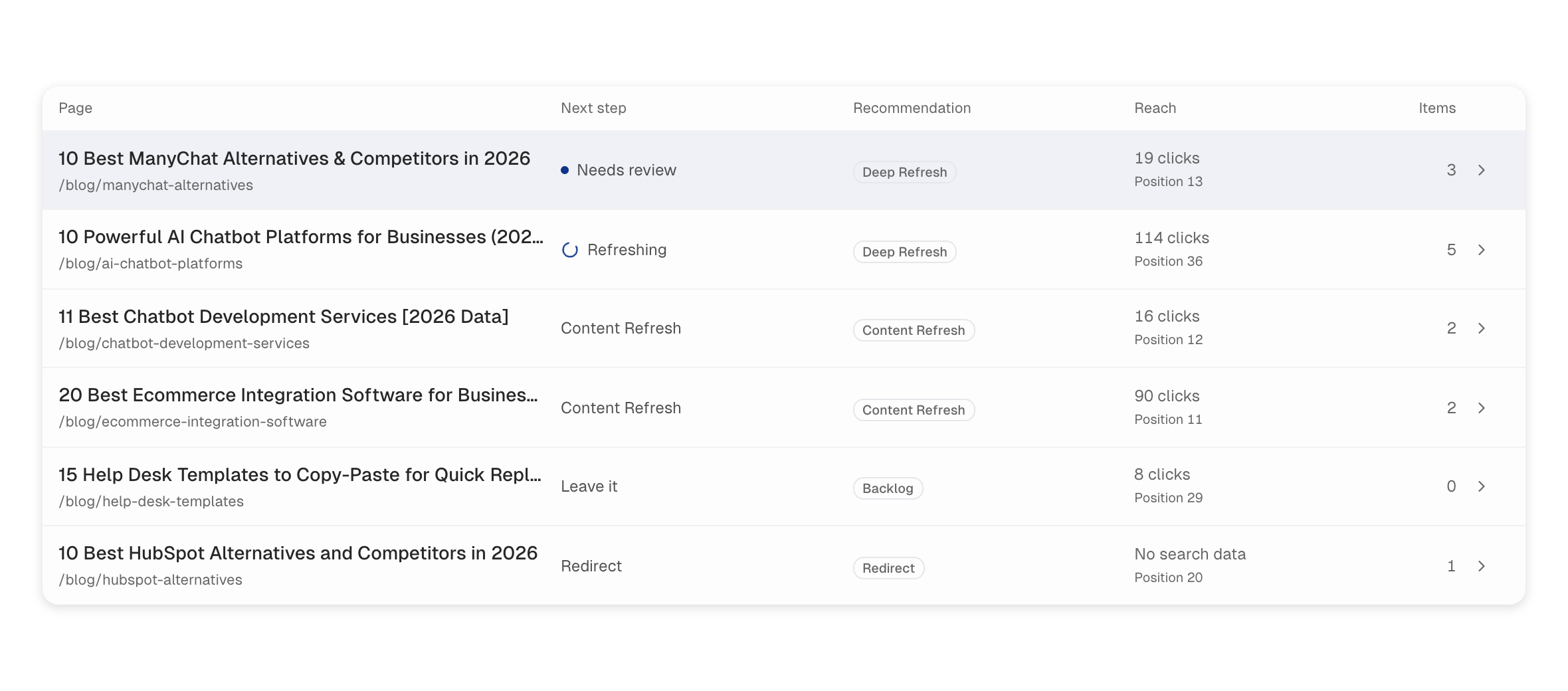Click 'Position 29' text
1568x691 pixels.
click(x=1169, y=498)
